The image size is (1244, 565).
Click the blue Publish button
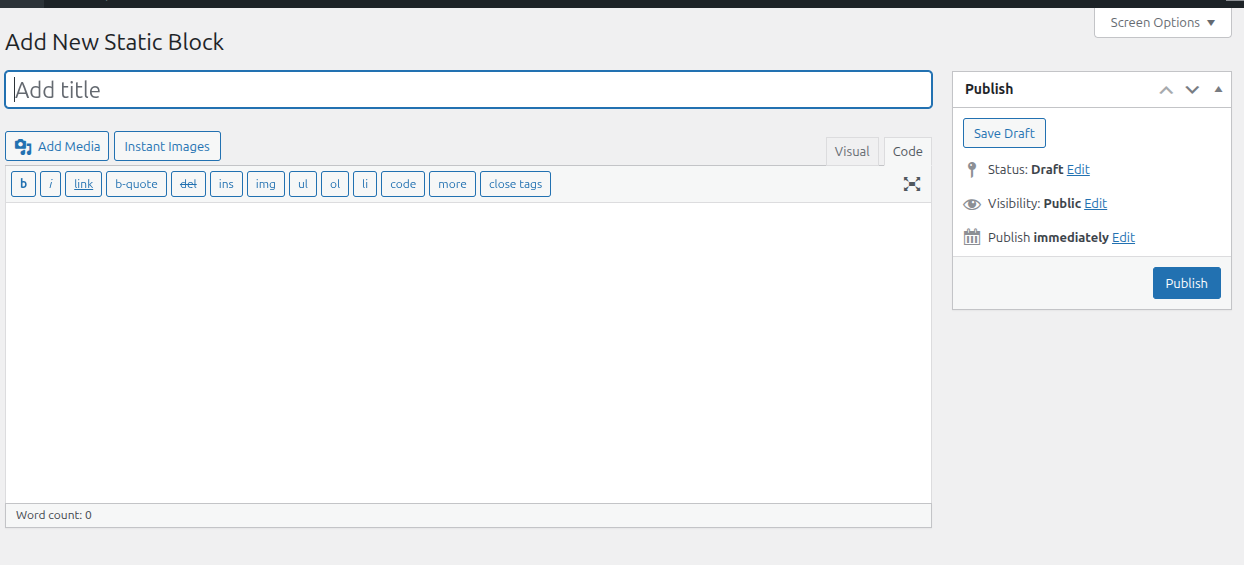click(1186, 283)
